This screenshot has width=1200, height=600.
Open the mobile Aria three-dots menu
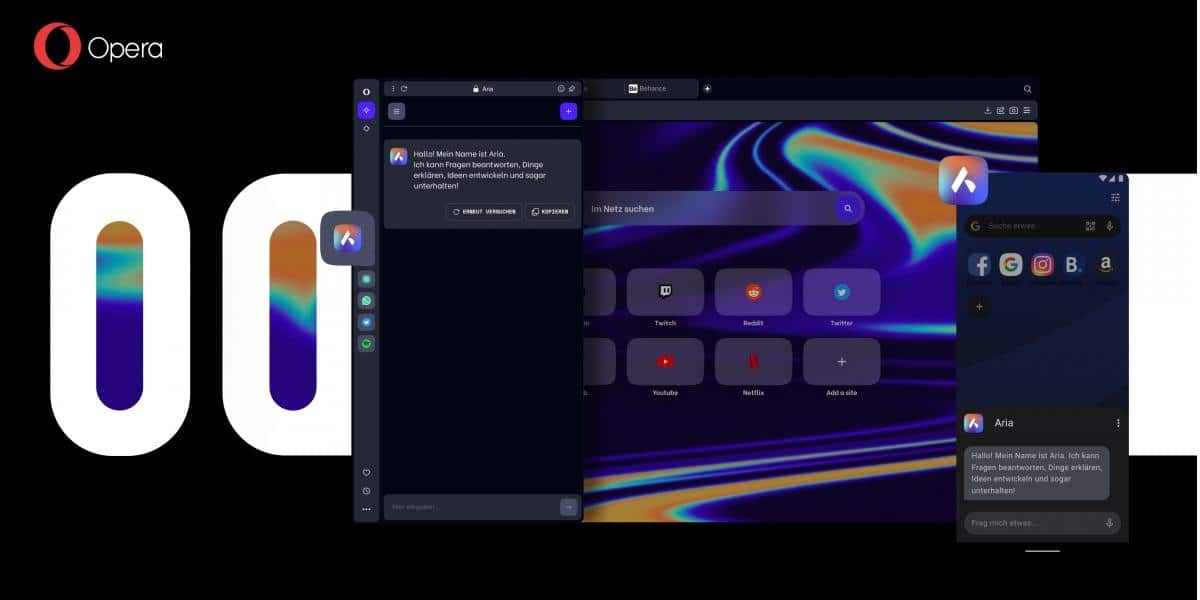[x=1118, y=423]
